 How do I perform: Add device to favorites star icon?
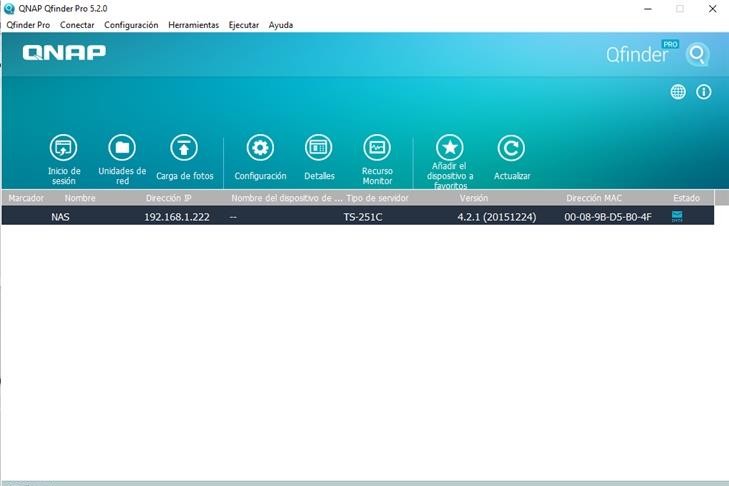click(450, 148)
